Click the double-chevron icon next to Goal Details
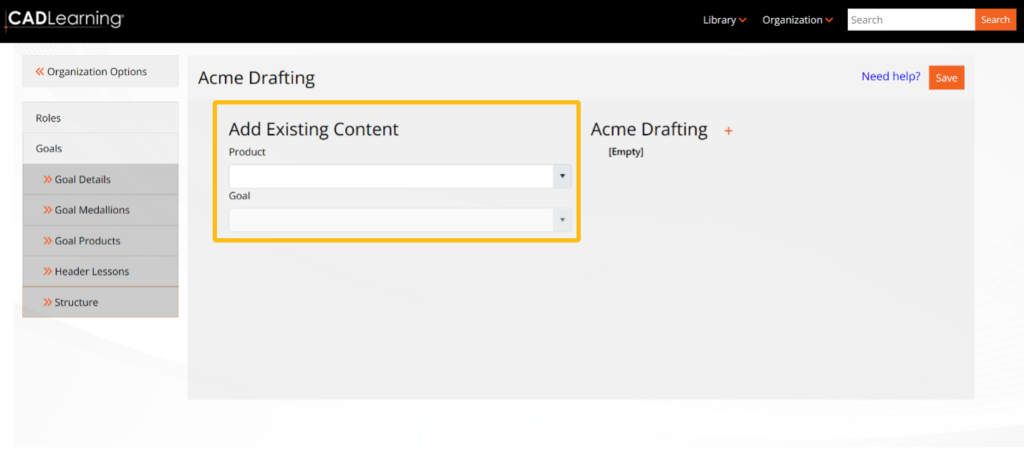Viewport: 1024px width, 450px height. click(x=47, y=180)
